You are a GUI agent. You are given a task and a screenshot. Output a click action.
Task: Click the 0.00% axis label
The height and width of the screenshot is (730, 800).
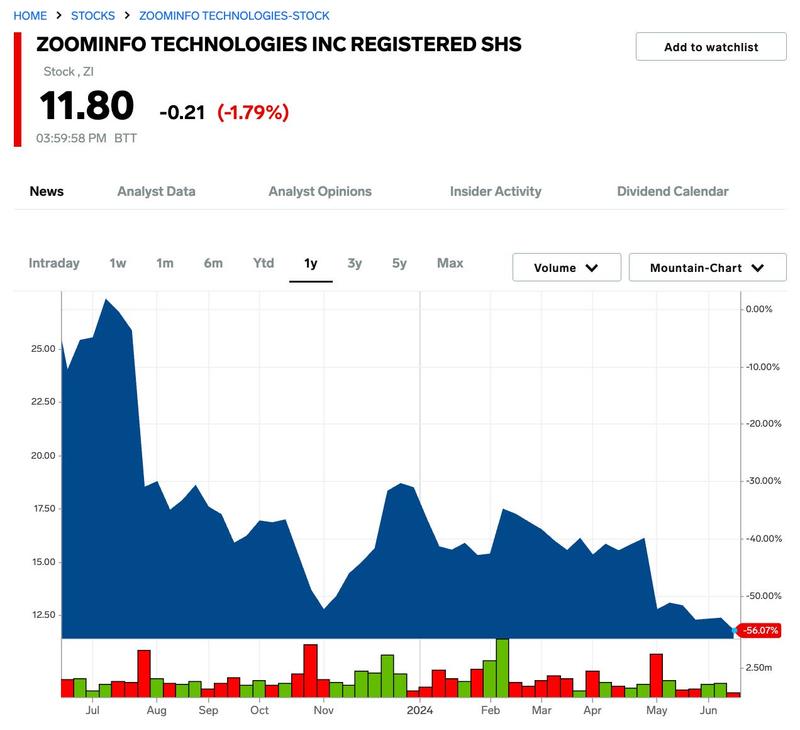(759, 309)
